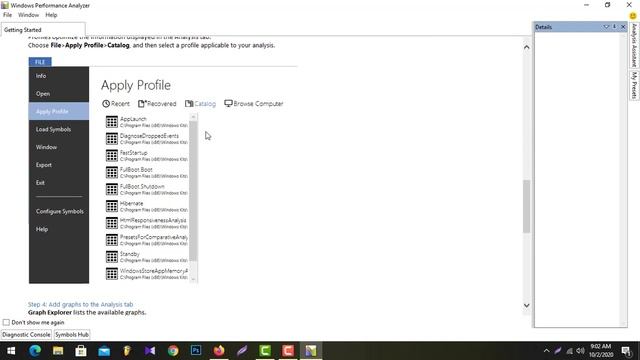Open Configure Symbols in the sidebar
The width and height of the screenshot is (640, 360).
point(60,211)
